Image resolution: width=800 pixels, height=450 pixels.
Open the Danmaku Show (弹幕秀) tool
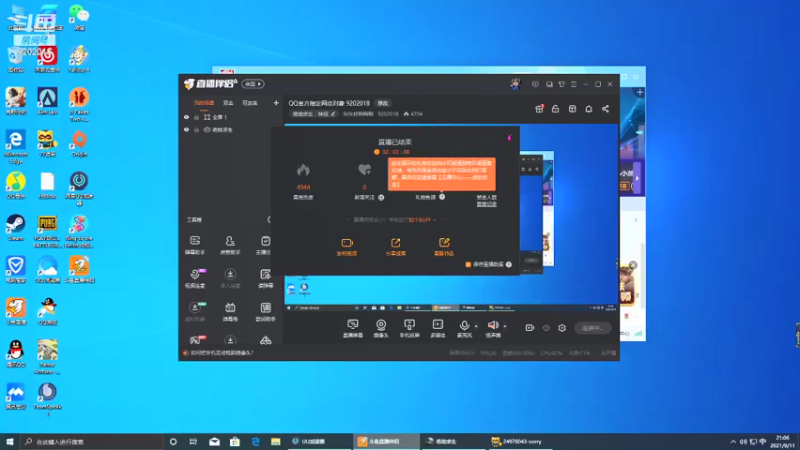click(x=230, y=311)
